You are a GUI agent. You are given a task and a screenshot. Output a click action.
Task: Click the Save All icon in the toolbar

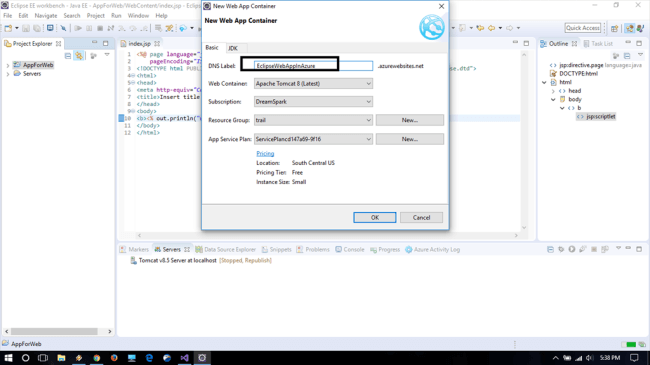[37, 28]
